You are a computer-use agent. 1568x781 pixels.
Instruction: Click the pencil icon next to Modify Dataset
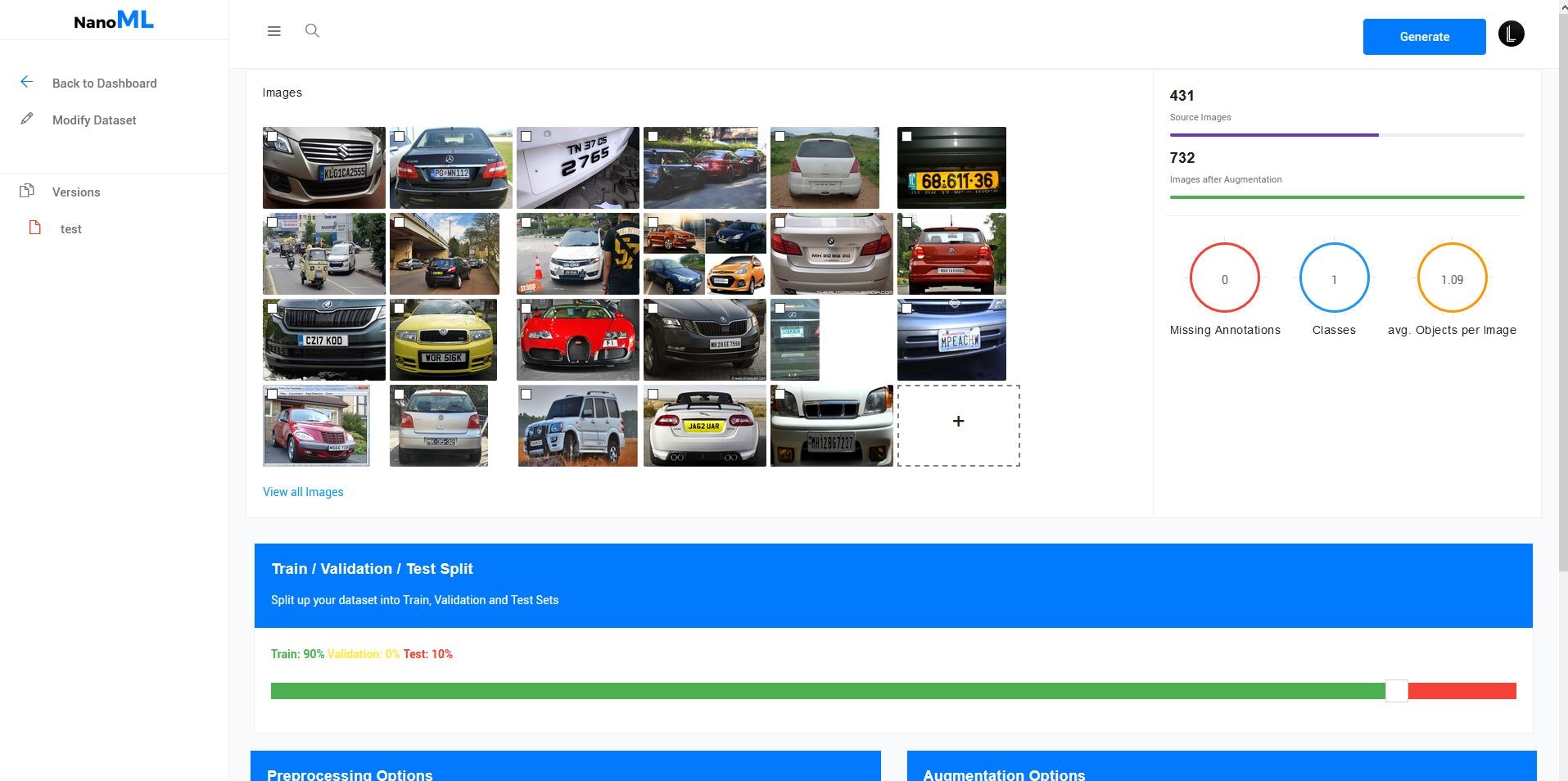click(27, 119)
